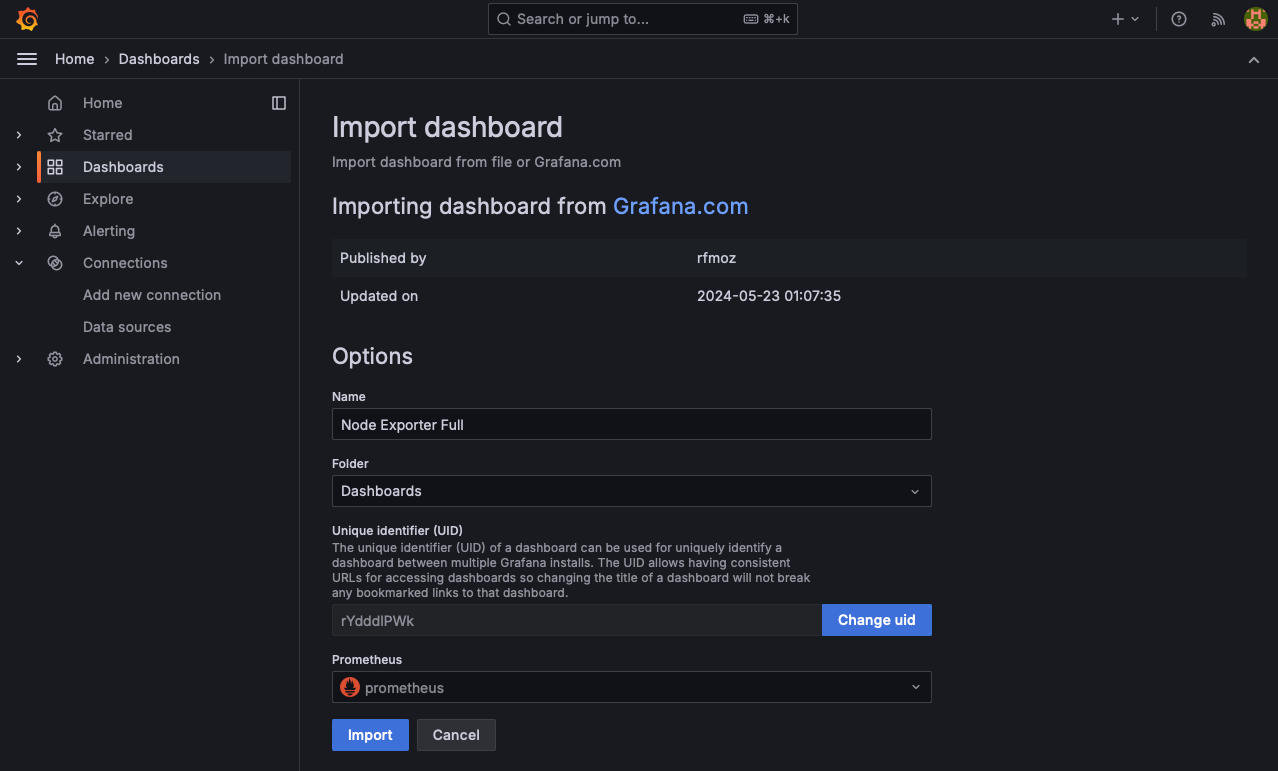The width and height of the screenshot is (1278, 771).
Task: Open Explore in sidebar
Action: 108,199
